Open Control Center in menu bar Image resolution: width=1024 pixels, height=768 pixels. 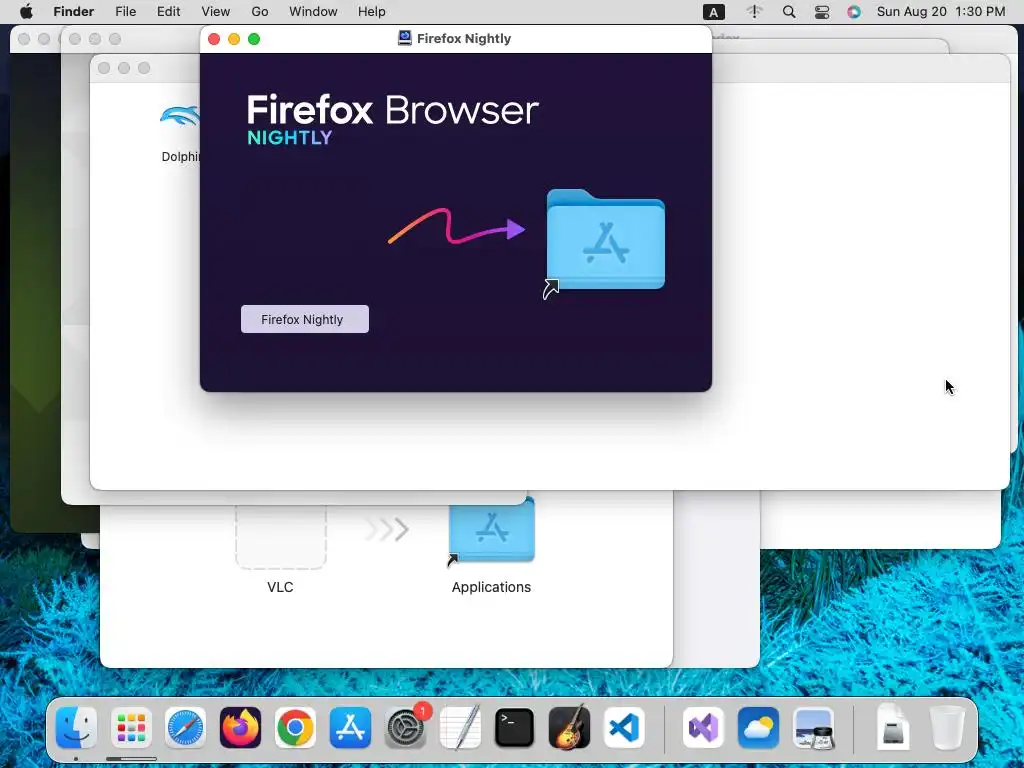pos(822,12)
